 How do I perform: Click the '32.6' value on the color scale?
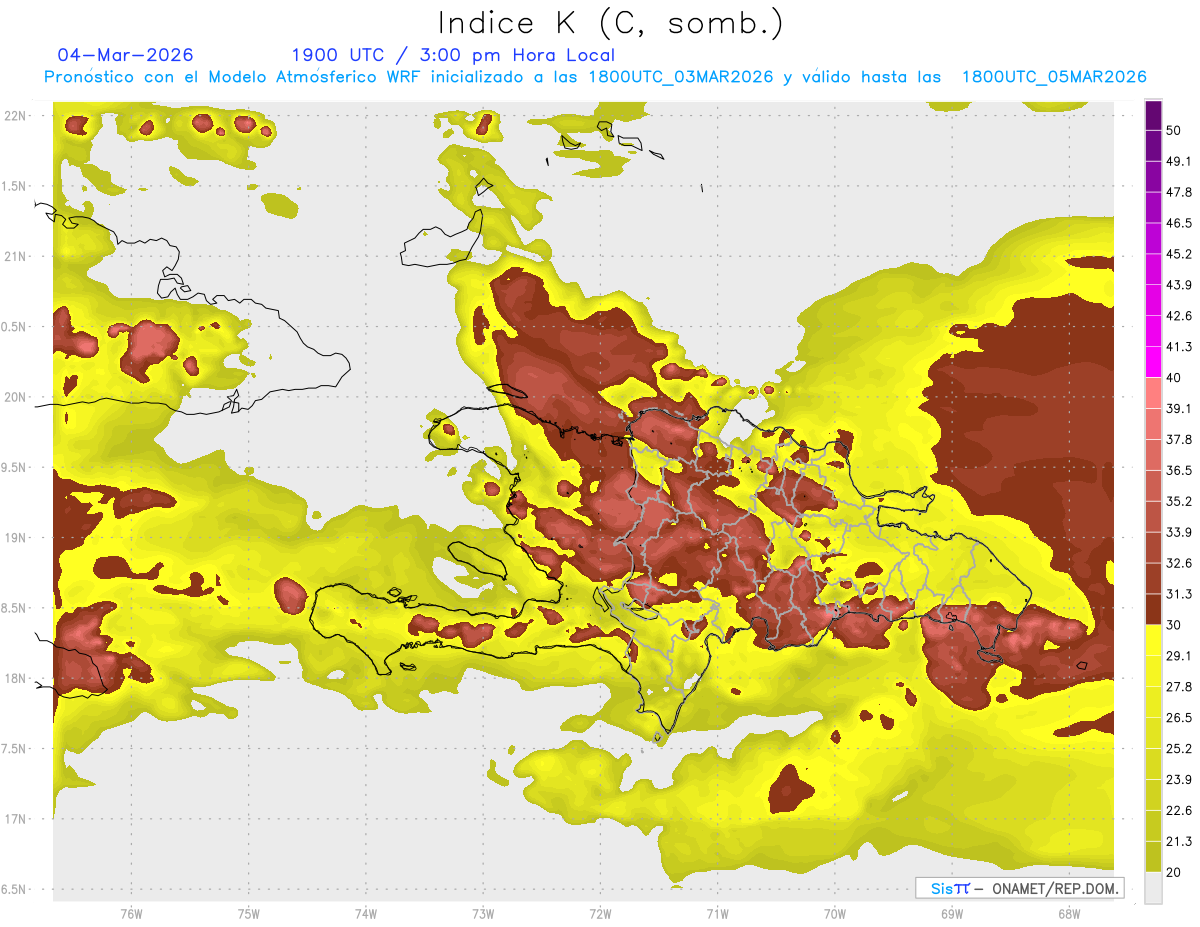[x=1179, y=563]
